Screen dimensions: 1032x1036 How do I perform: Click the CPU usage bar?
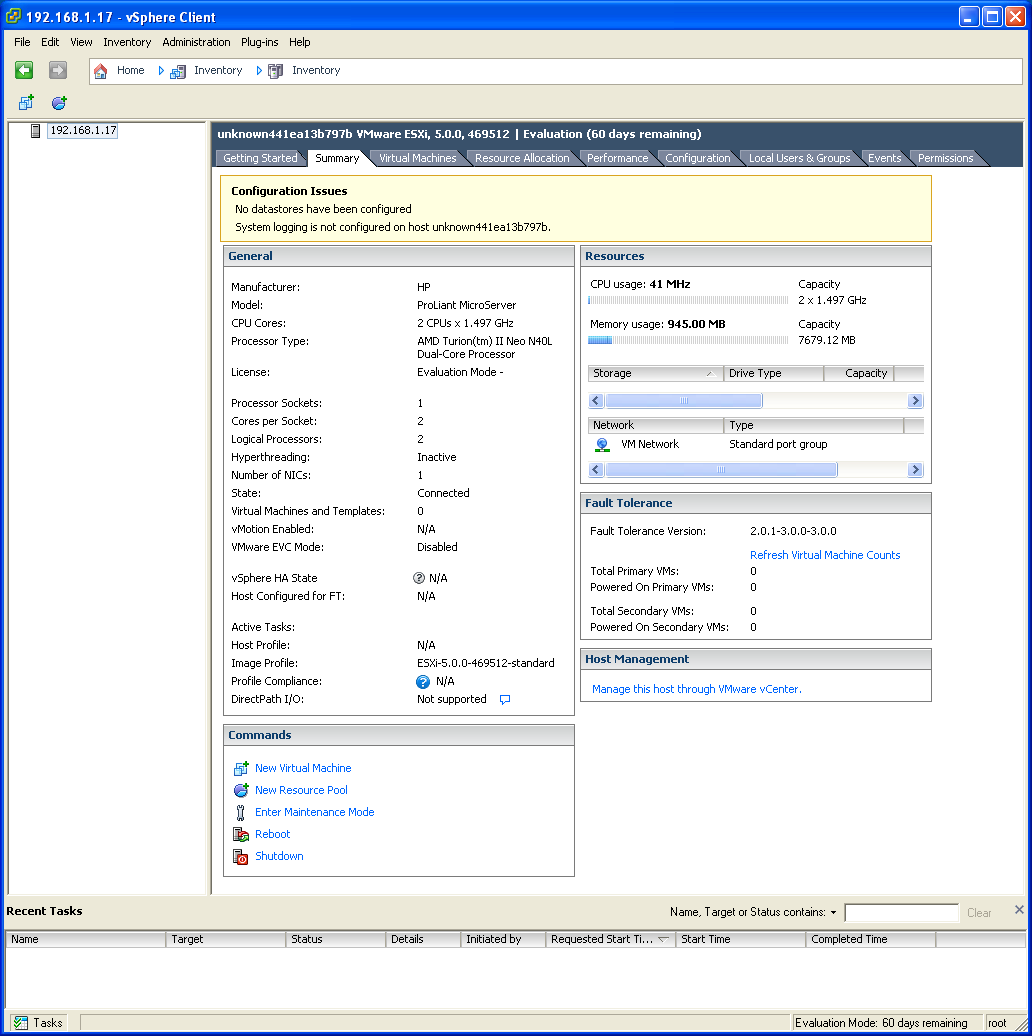(x=688, y=301)
